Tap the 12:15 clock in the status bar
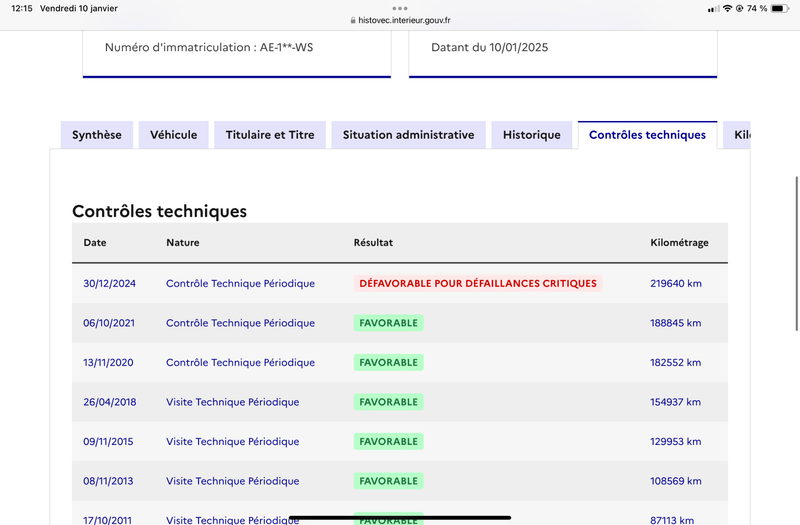Image resolution: width=800 pixels, height=525 pixels. point(22,8)
